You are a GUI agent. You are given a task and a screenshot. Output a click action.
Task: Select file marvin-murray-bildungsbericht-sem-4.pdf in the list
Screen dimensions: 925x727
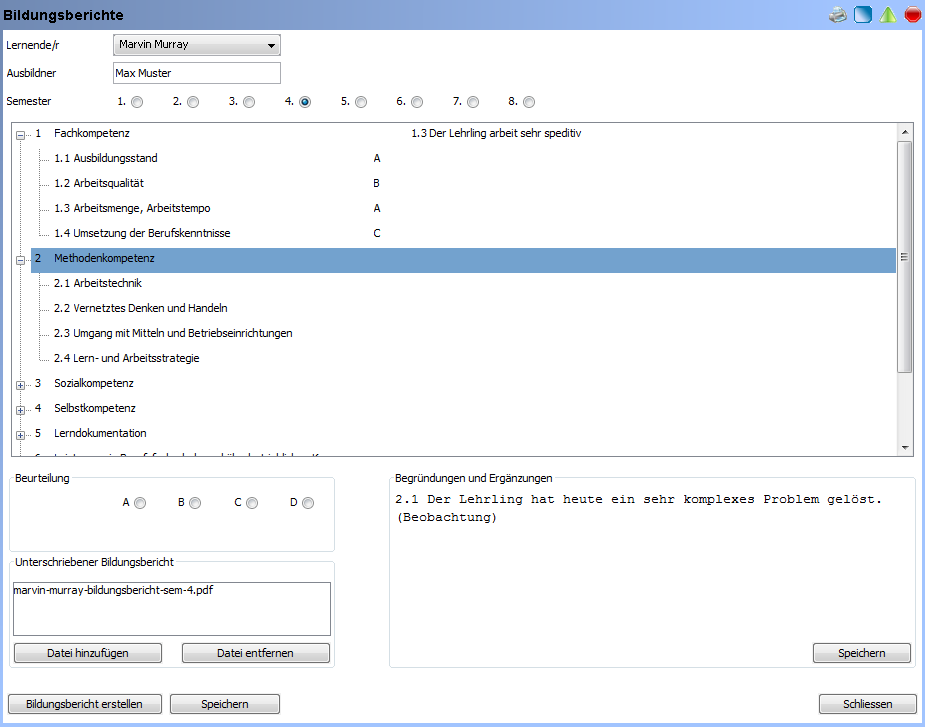pyautogui.click(x=113, y=590)
